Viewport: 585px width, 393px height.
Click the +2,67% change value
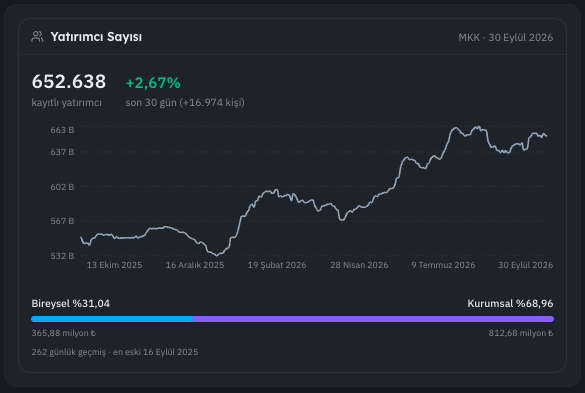point(153,83)
